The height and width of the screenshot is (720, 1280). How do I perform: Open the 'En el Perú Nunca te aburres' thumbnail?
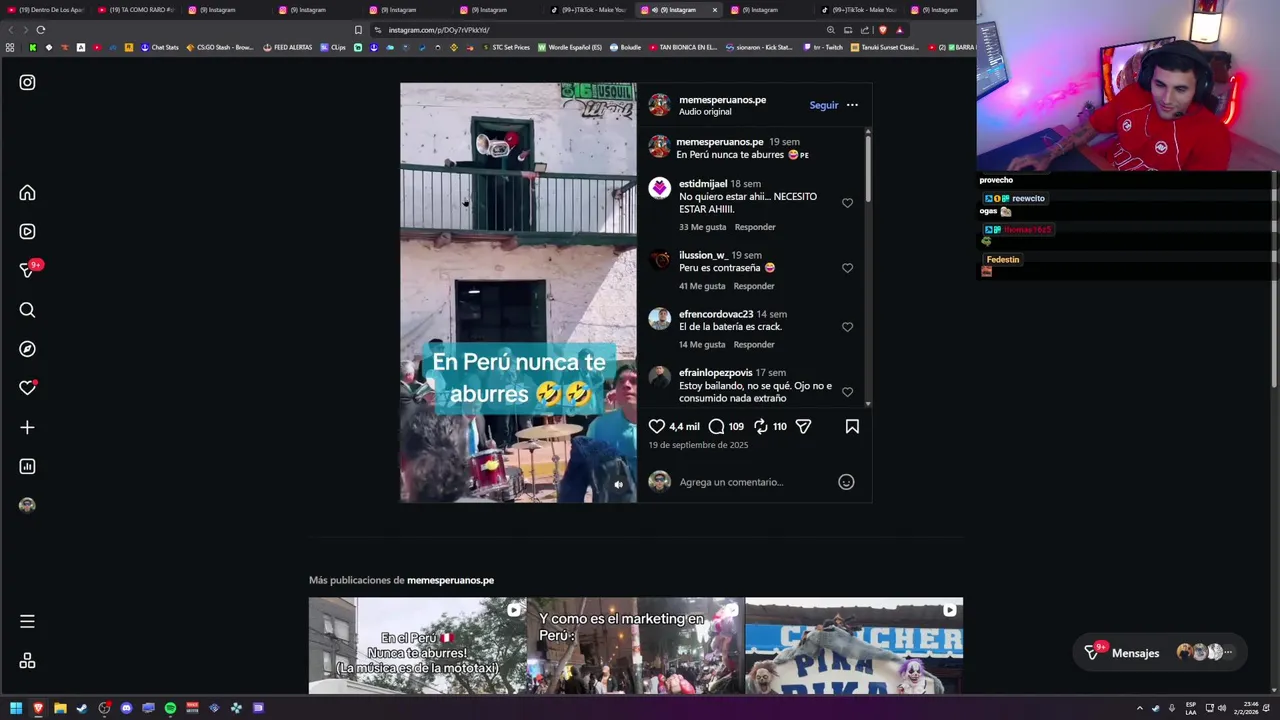[x=417, y=646]
